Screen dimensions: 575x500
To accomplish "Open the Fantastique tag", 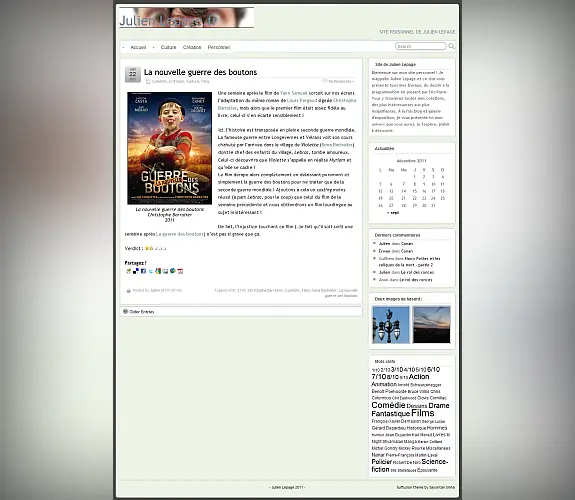I will pyautogui.click(x=391, y=414).
